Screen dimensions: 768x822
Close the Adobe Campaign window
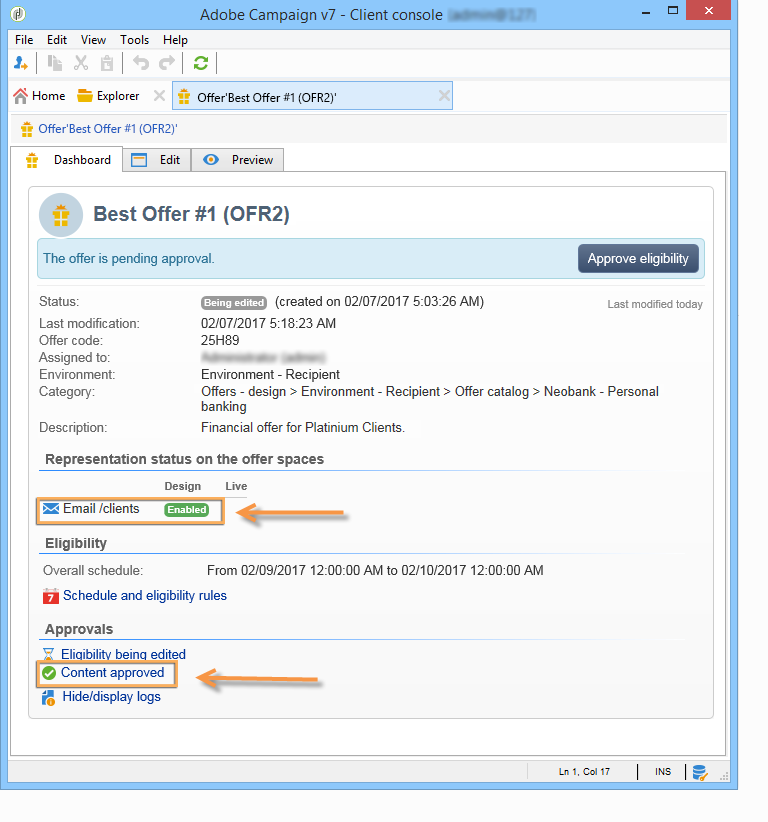coord(708,10)
